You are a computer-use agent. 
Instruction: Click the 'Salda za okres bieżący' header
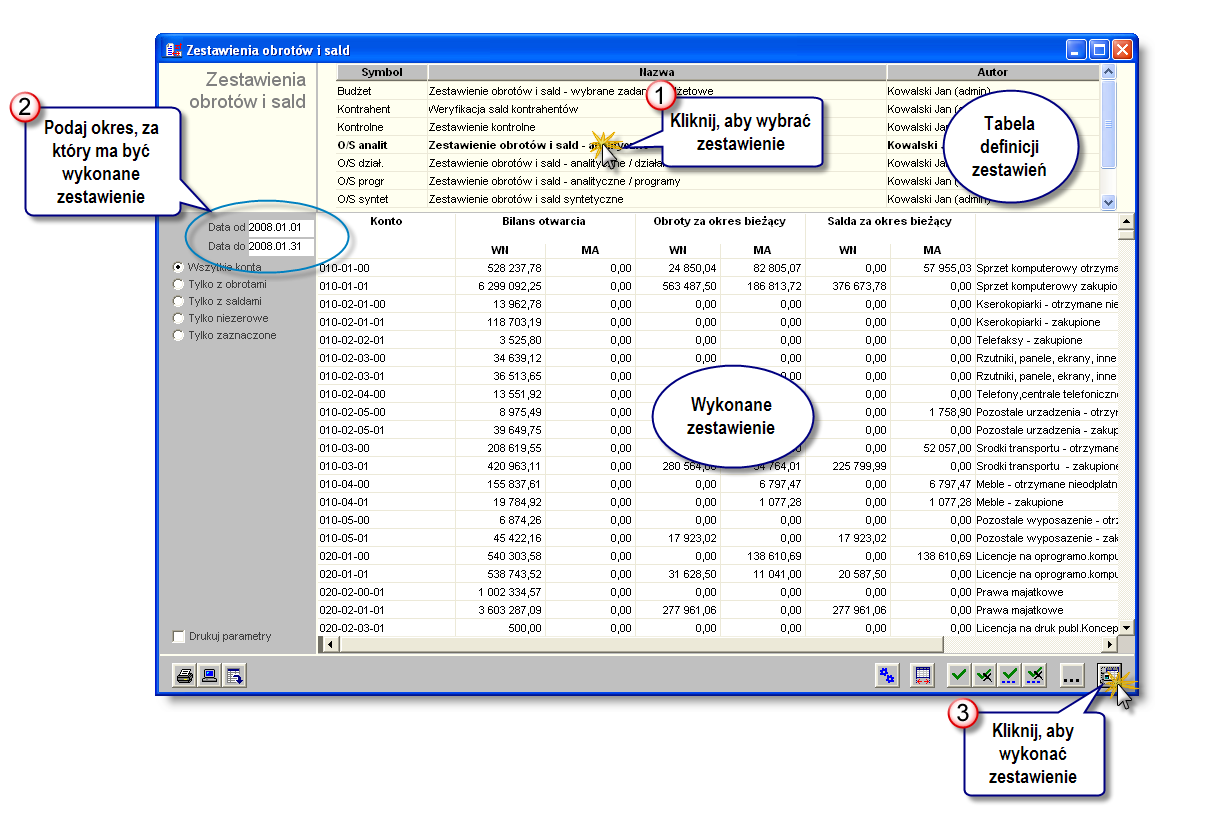tap(890, 221)
